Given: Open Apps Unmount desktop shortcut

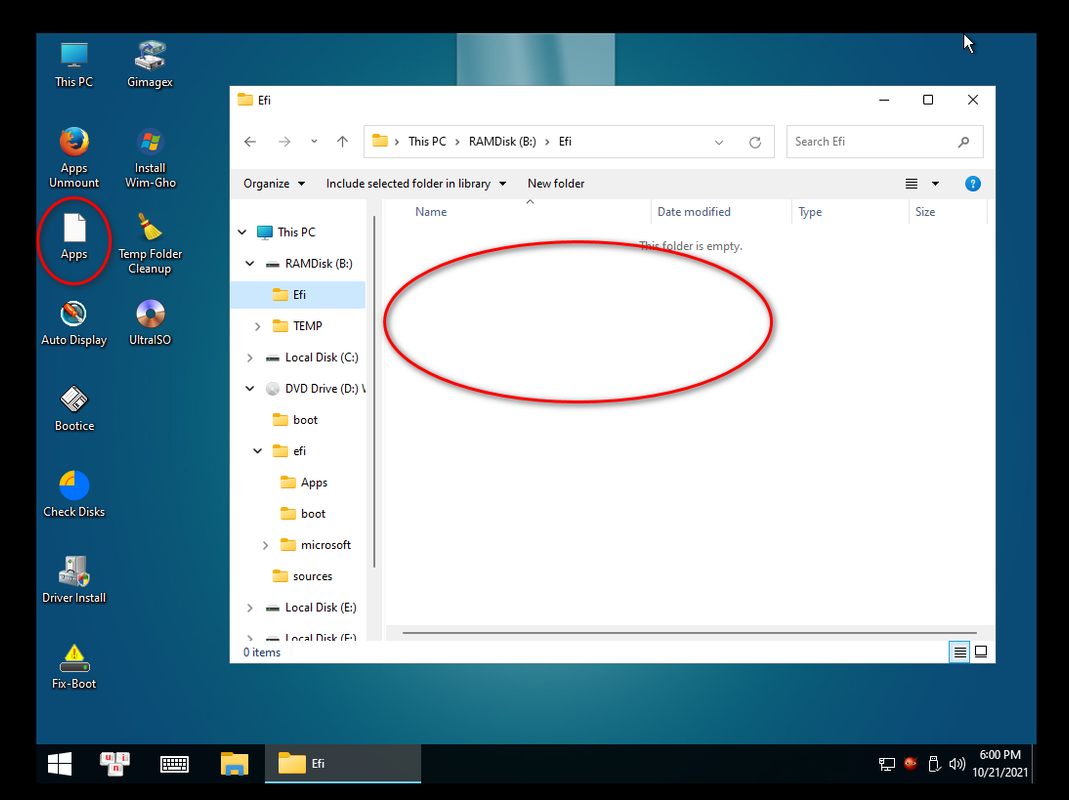Looking at the screenshot, I should 74,158.
